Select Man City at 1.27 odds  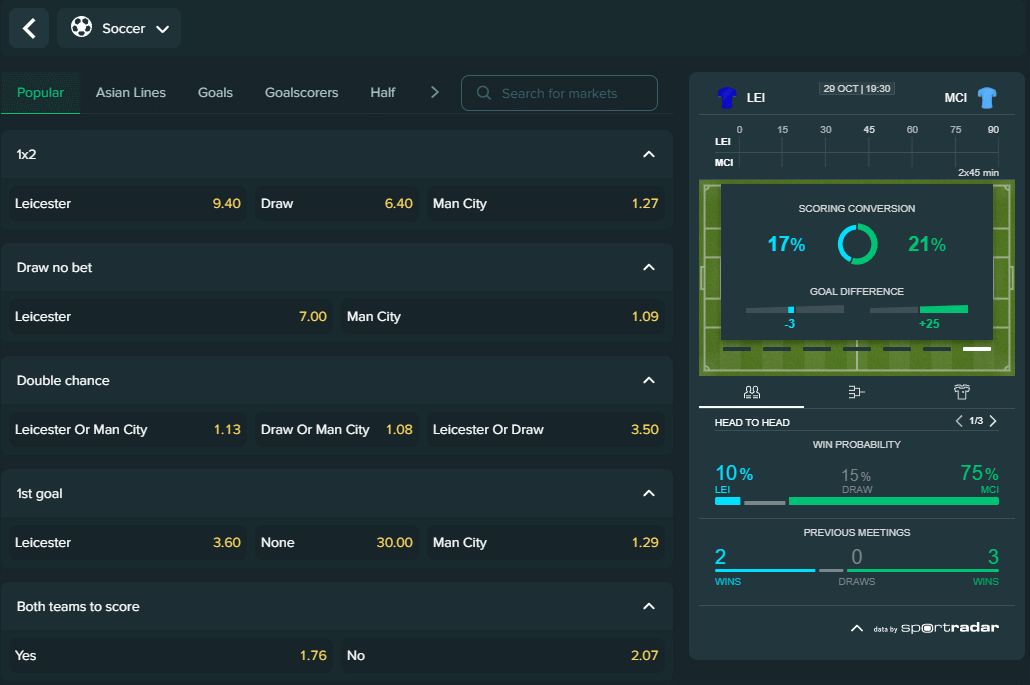click(x=545, y=204)
